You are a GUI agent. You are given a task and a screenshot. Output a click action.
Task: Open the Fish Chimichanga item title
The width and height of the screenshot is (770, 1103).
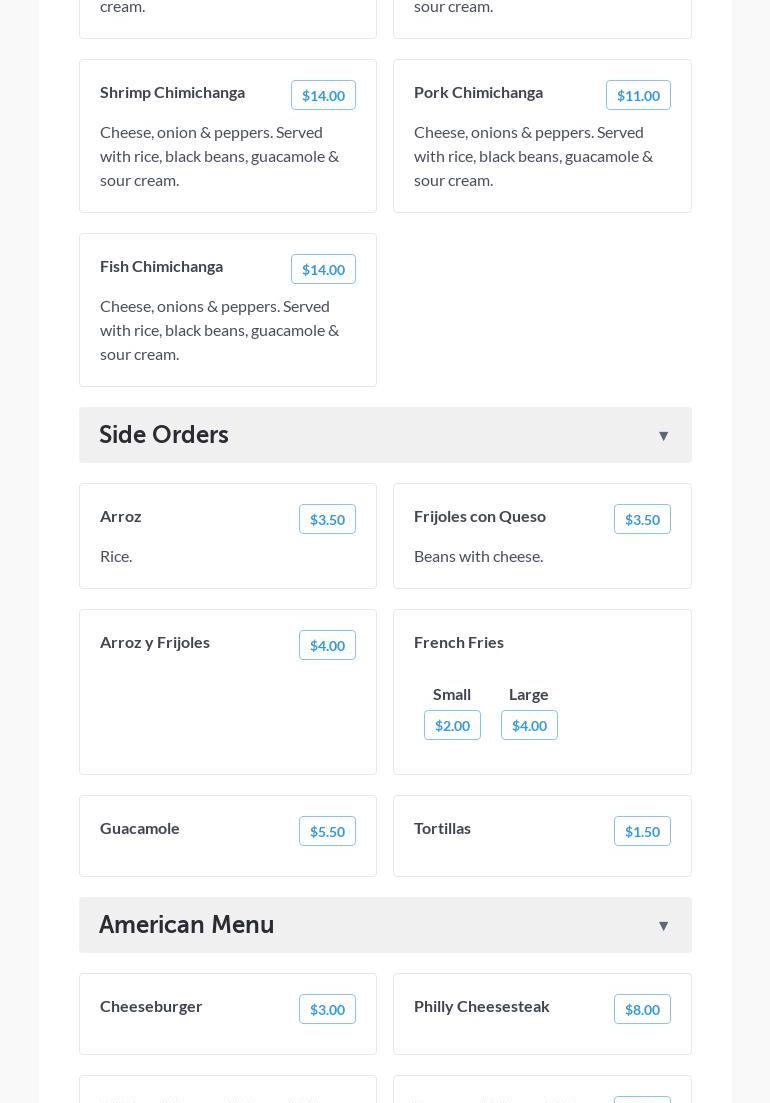pyautogui.click(x=161, y=266)
